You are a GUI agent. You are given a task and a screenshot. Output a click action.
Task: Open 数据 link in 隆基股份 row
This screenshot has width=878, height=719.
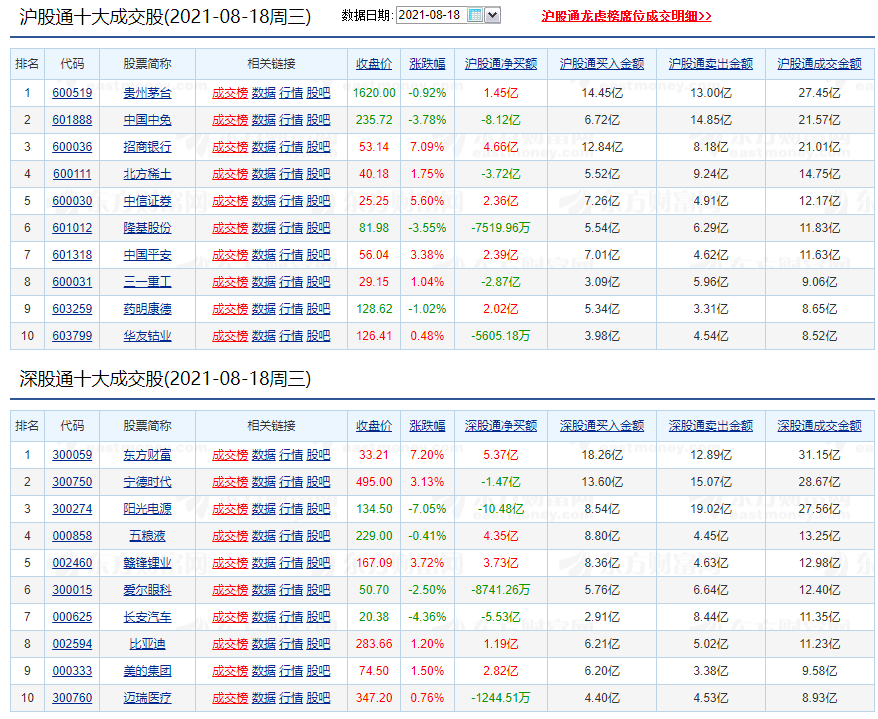(264, 228)
